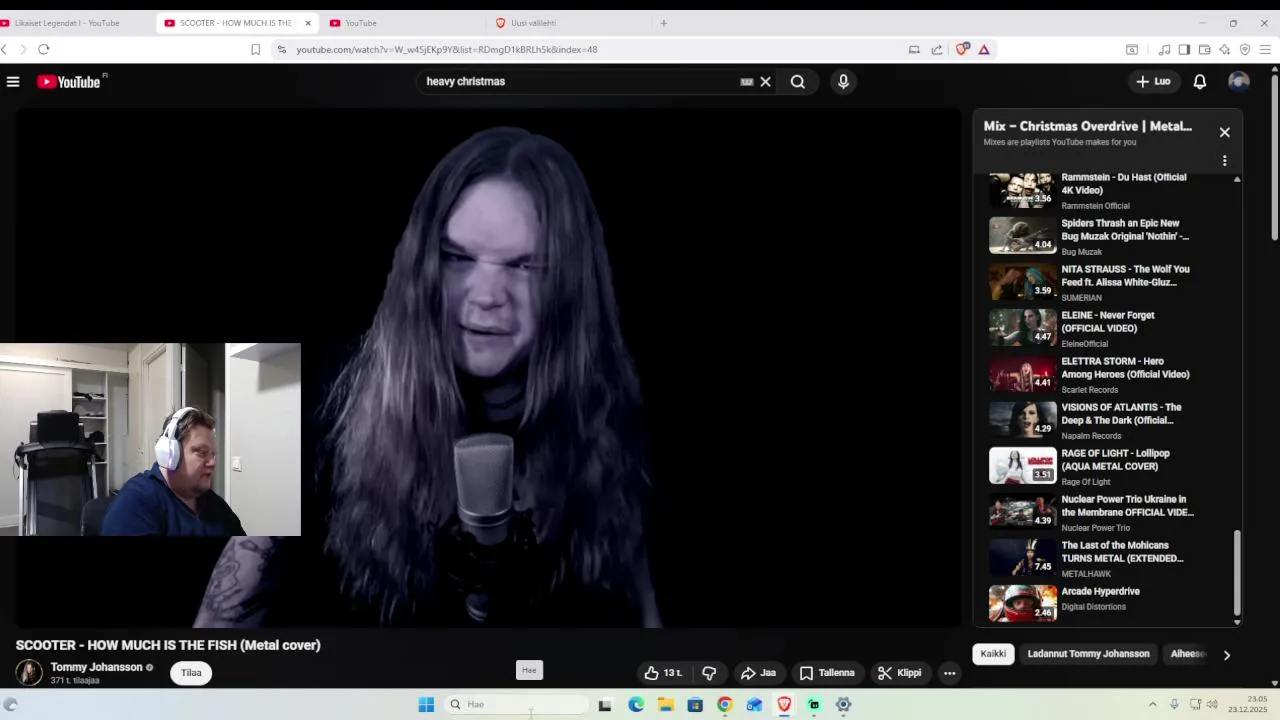Click the Mix playlist scrollbar
The width and height of the screenshot is (1280, 720).
pos(1237,572)
